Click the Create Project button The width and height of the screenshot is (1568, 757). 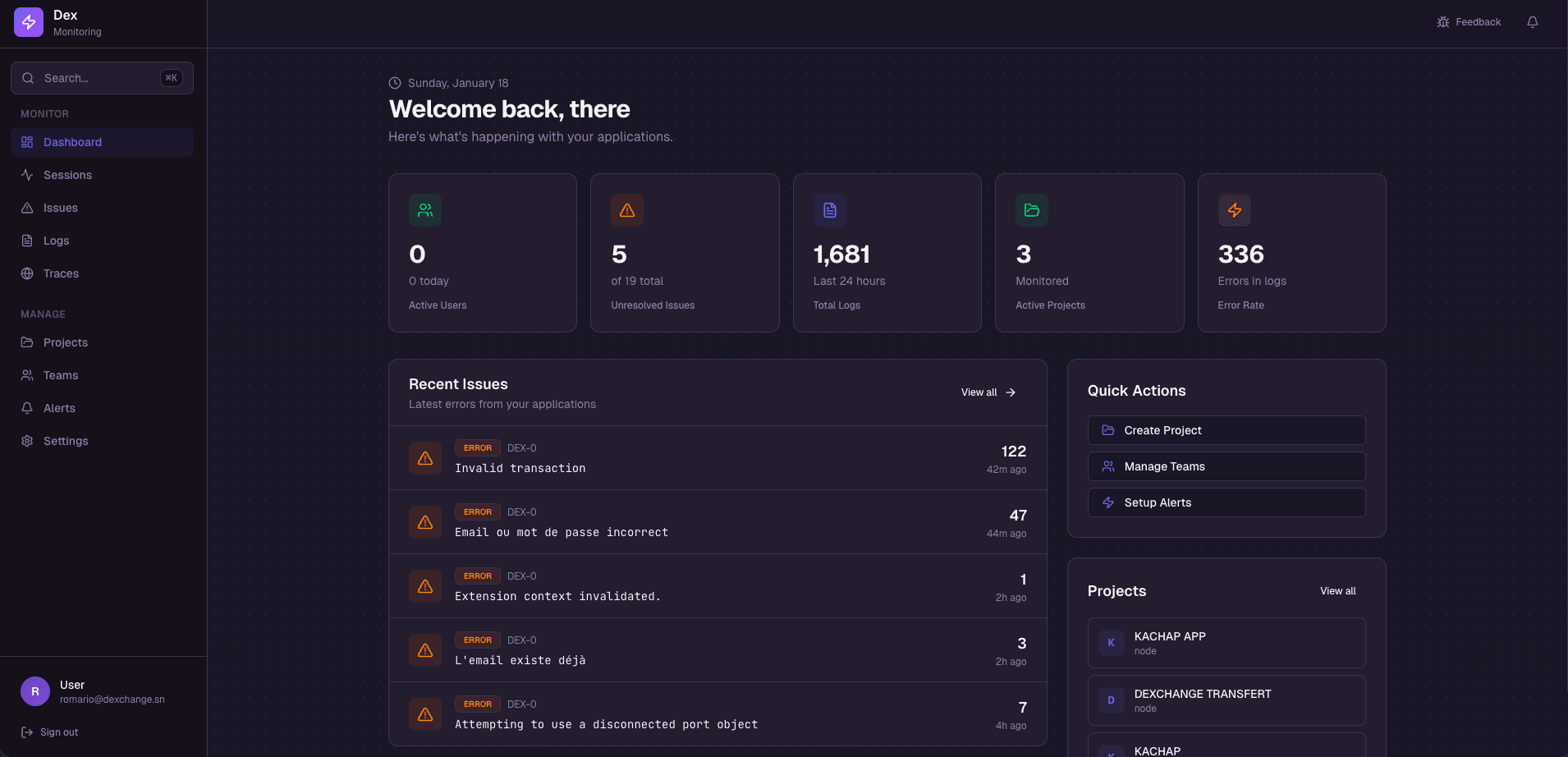[x=1226, y=429]
